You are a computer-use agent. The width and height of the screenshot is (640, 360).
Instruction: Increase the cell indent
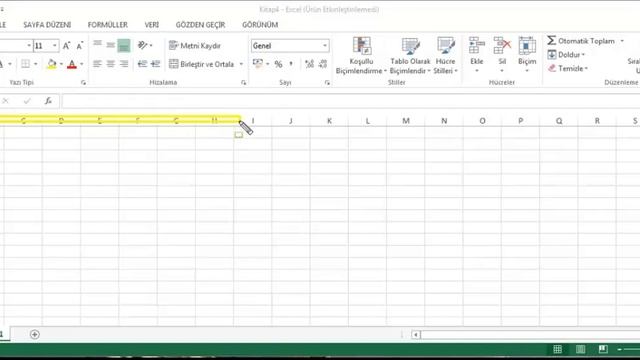(155, 64)
